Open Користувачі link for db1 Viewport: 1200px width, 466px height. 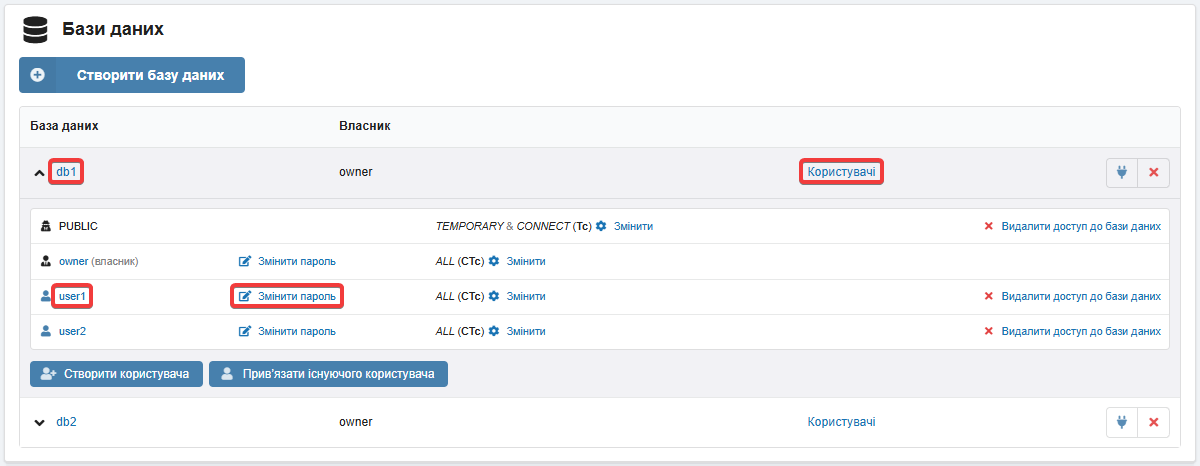pyautogui.click(x=841, y=172)
